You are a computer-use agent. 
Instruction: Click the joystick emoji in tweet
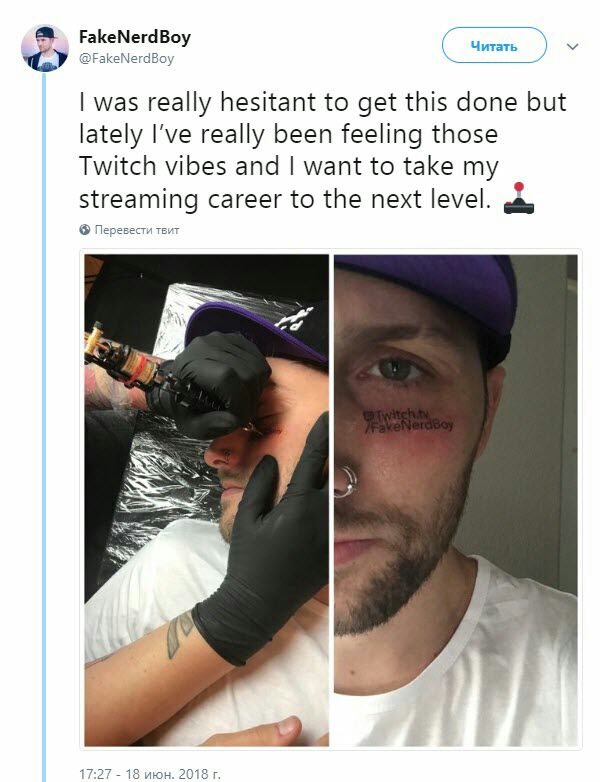(x=519, y=198)
